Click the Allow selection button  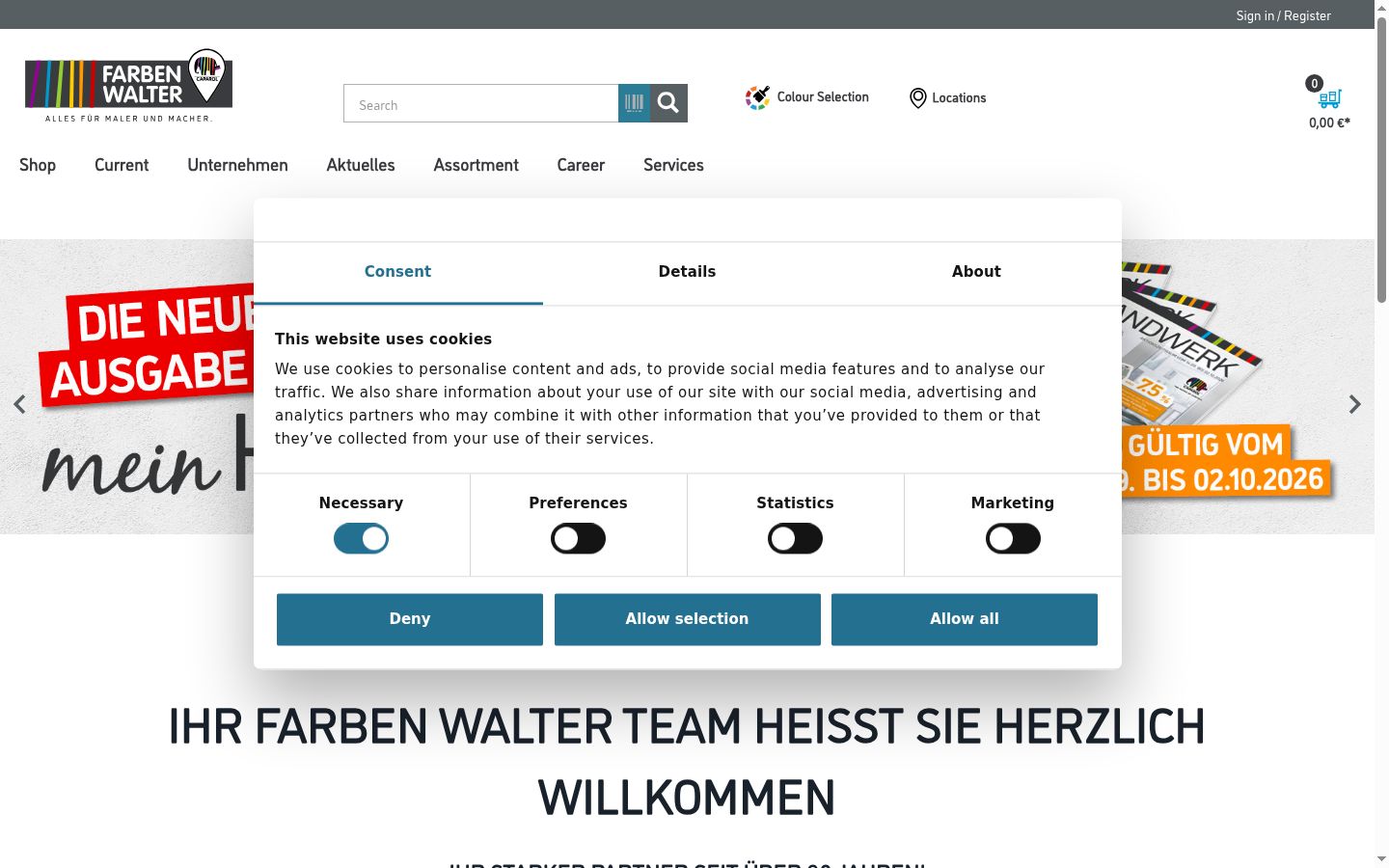(x=687, y=619)
